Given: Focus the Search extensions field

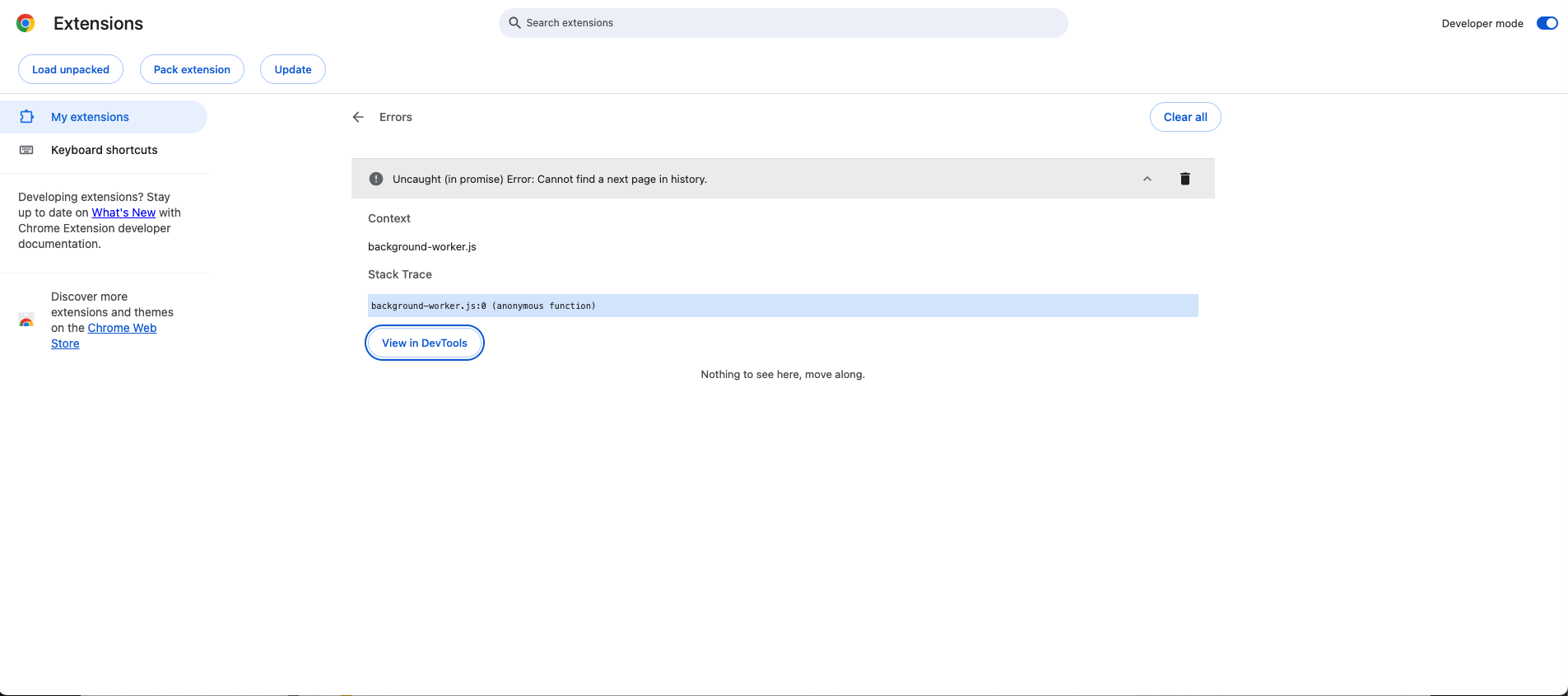Looking at the screenshot, I should [784, 23].
